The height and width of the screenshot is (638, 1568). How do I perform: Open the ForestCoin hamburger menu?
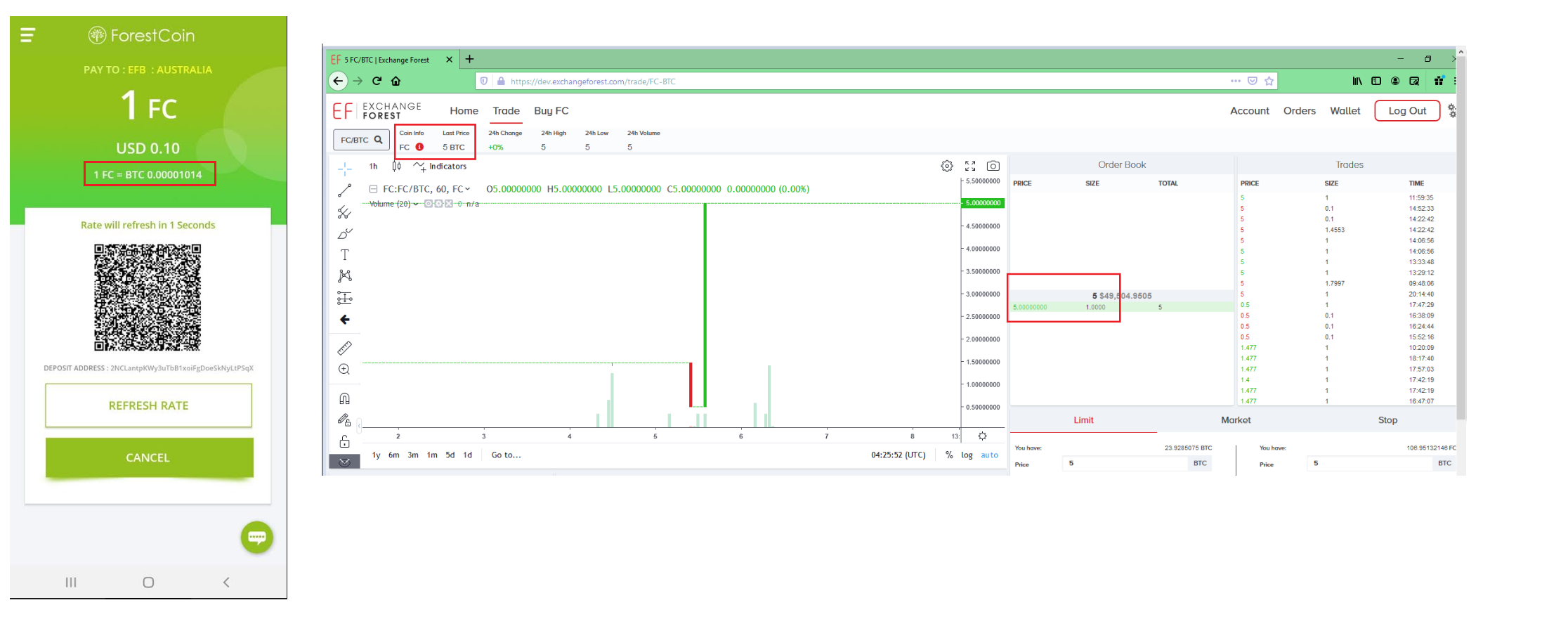point(27,35)
